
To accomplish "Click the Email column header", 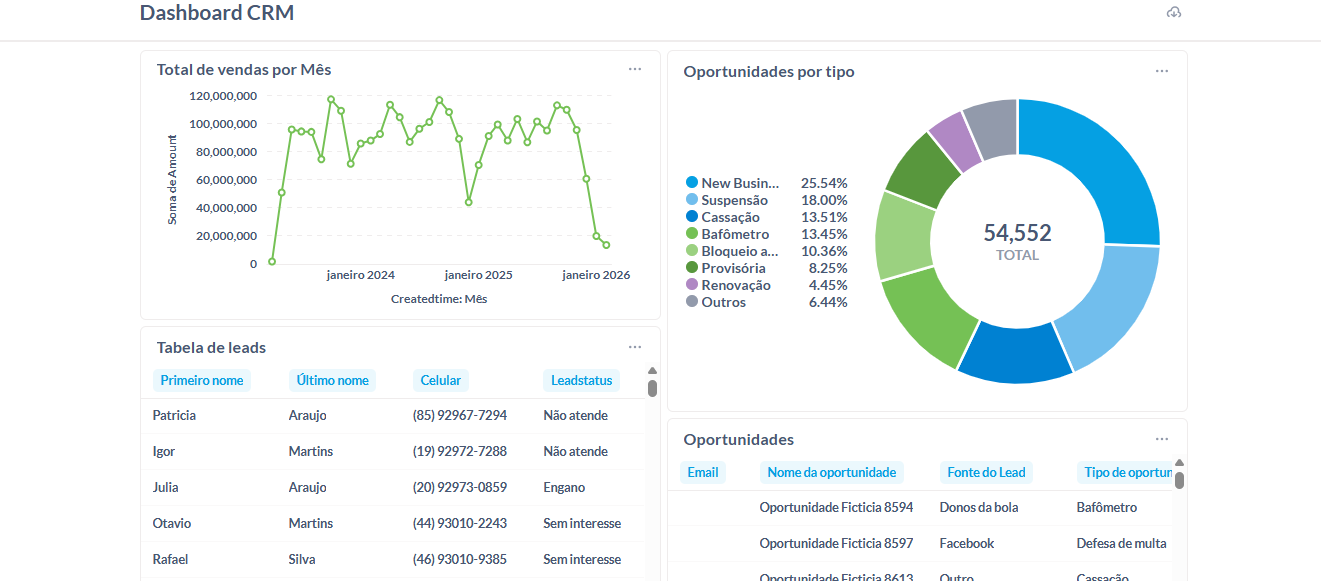I will point(703,472).
